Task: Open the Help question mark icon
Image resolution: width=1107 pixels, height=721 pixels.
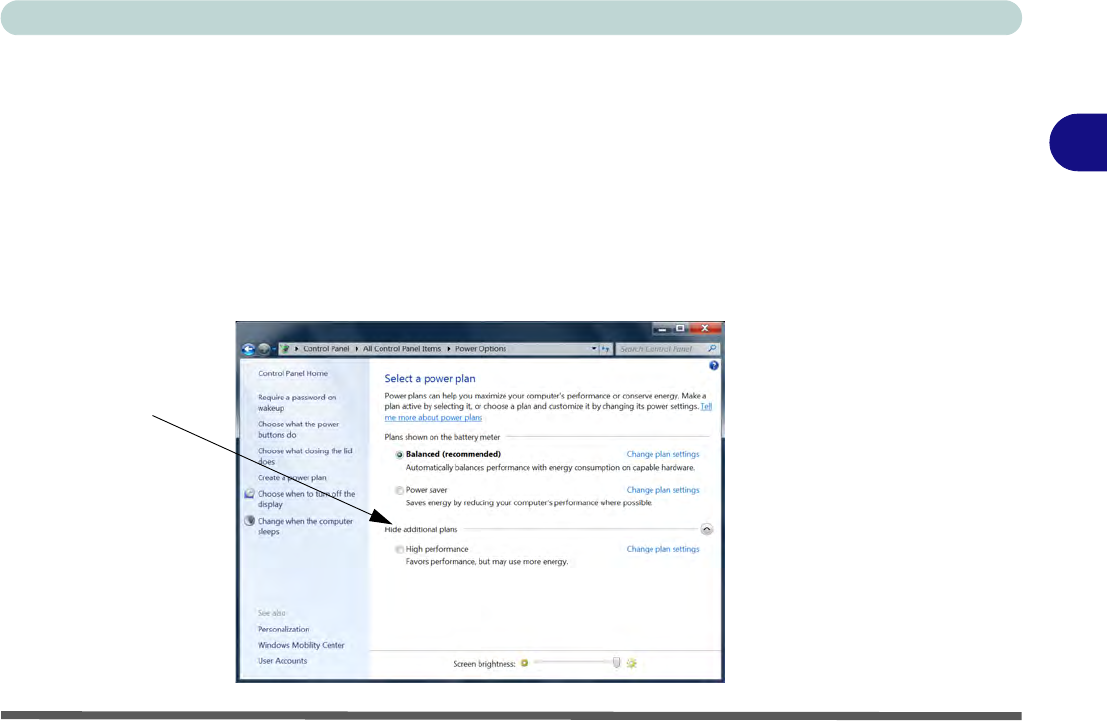Action: [x=714, y=366]
